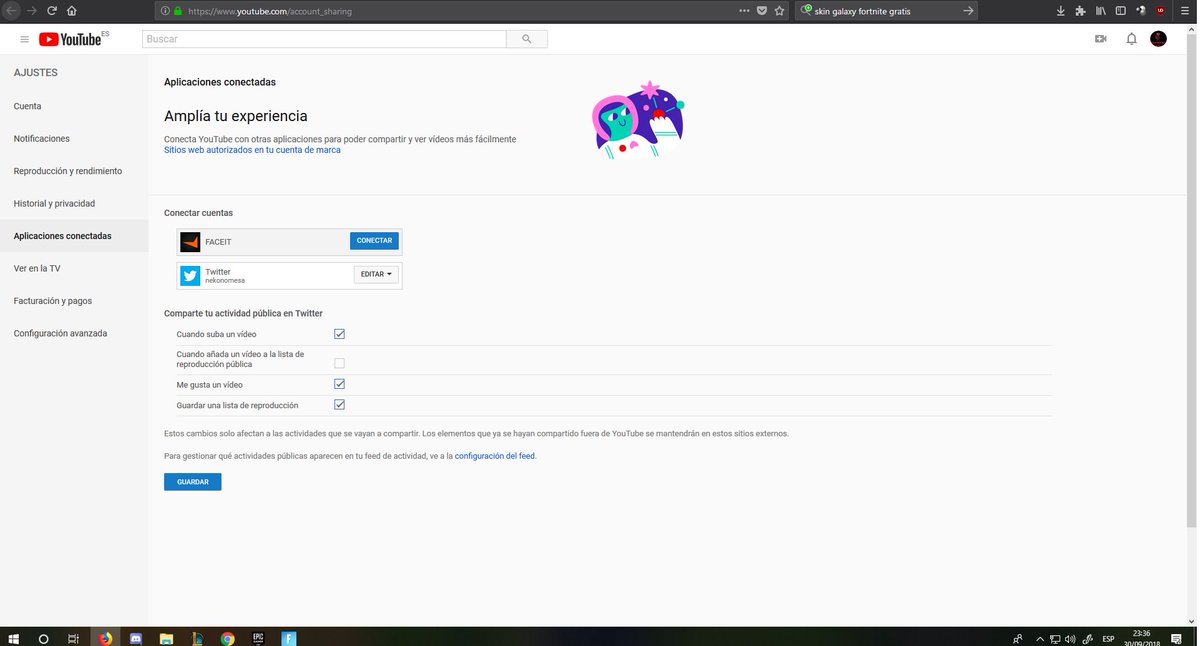Go forward with the browser forward arrow
This screenshot has height=646, width=1200.
(31, 11)
